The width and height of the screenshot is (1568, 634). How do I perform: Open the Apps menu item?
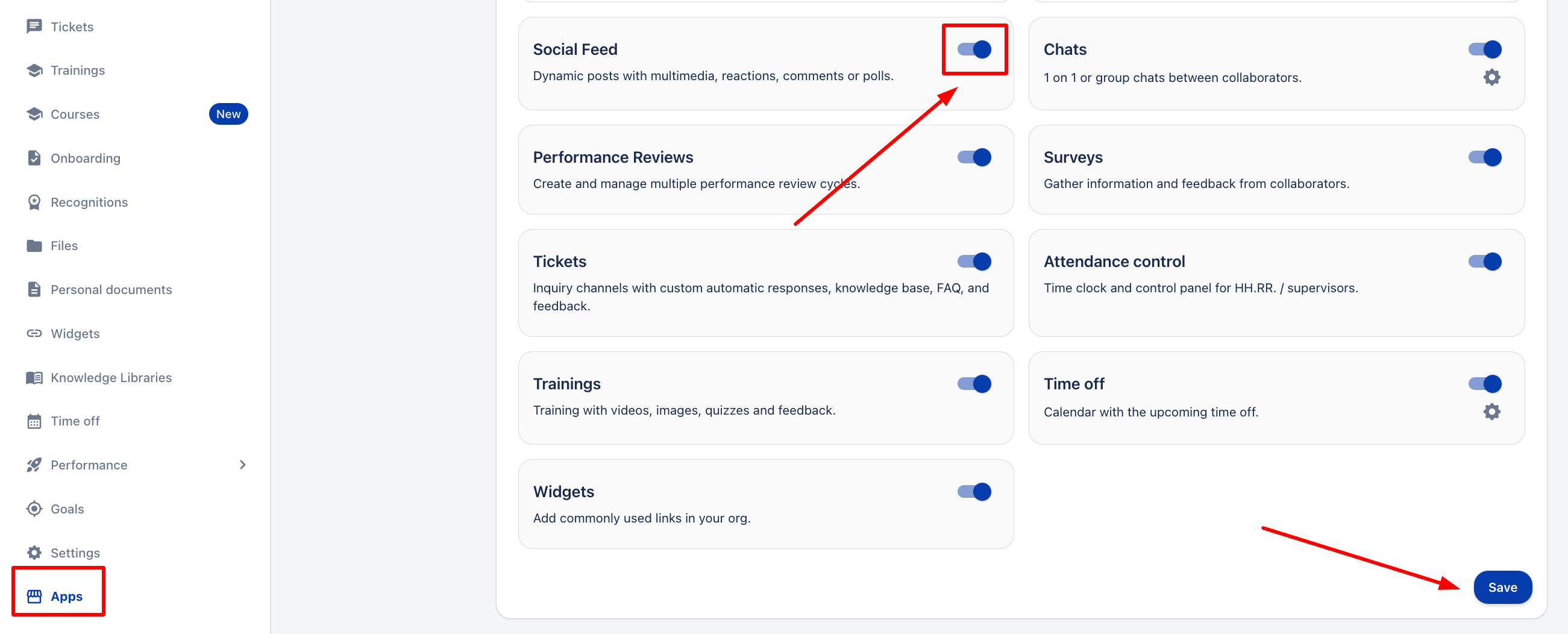pos(66,596)
